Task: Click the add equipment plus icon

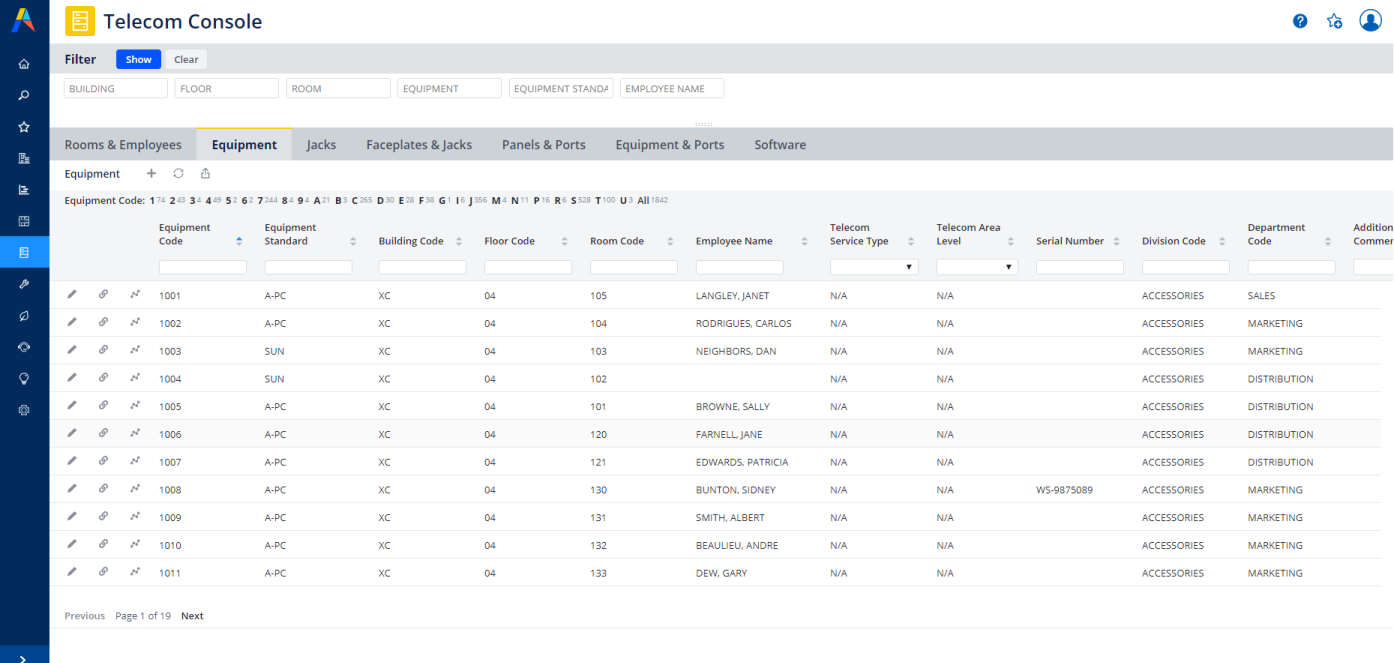Action: (151, 173)
